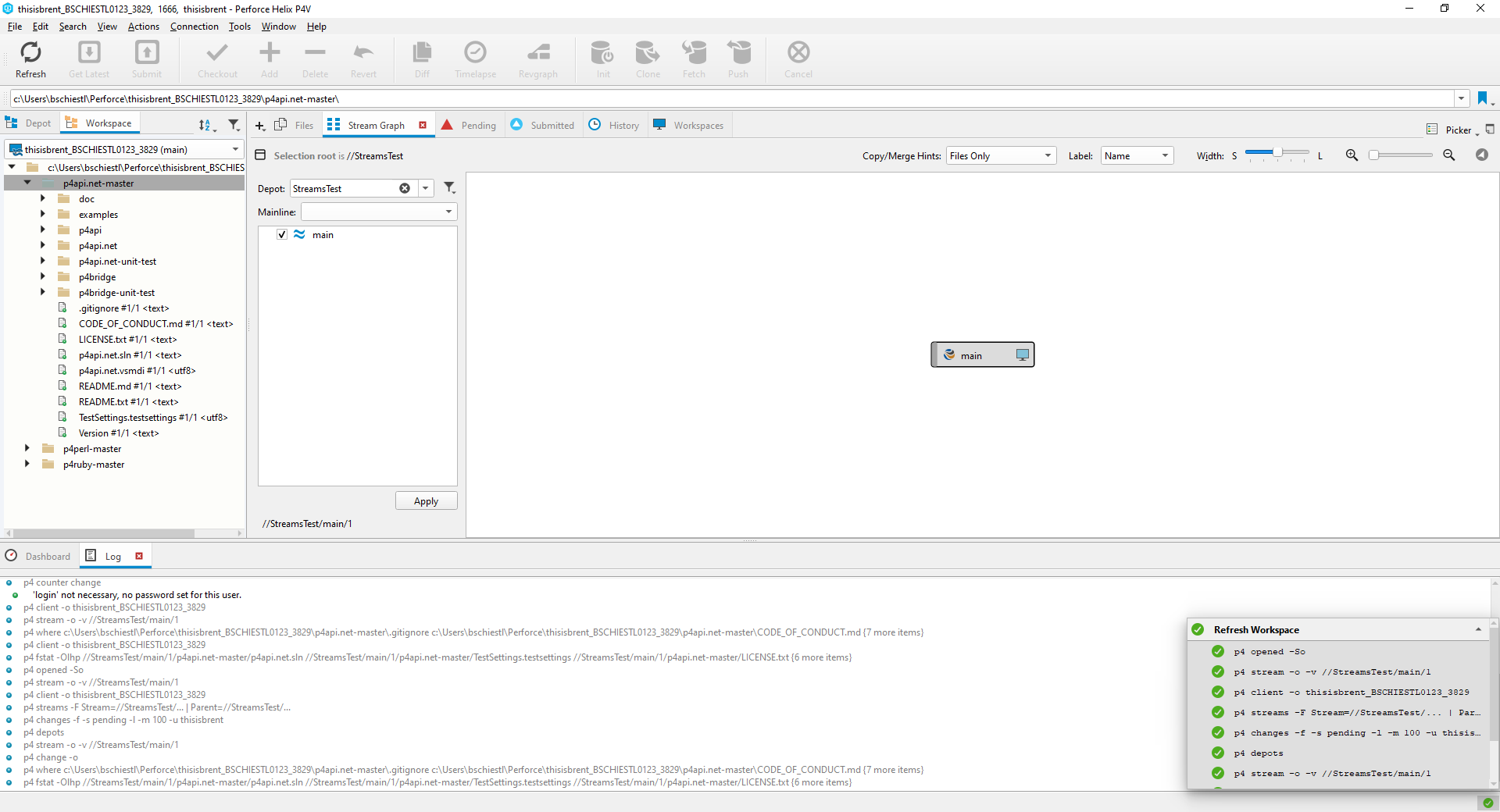Click the zoom out magnifier icon
Viewport: 1500px width, 812px height.
pyautogui.click(x=1448, y=155)
